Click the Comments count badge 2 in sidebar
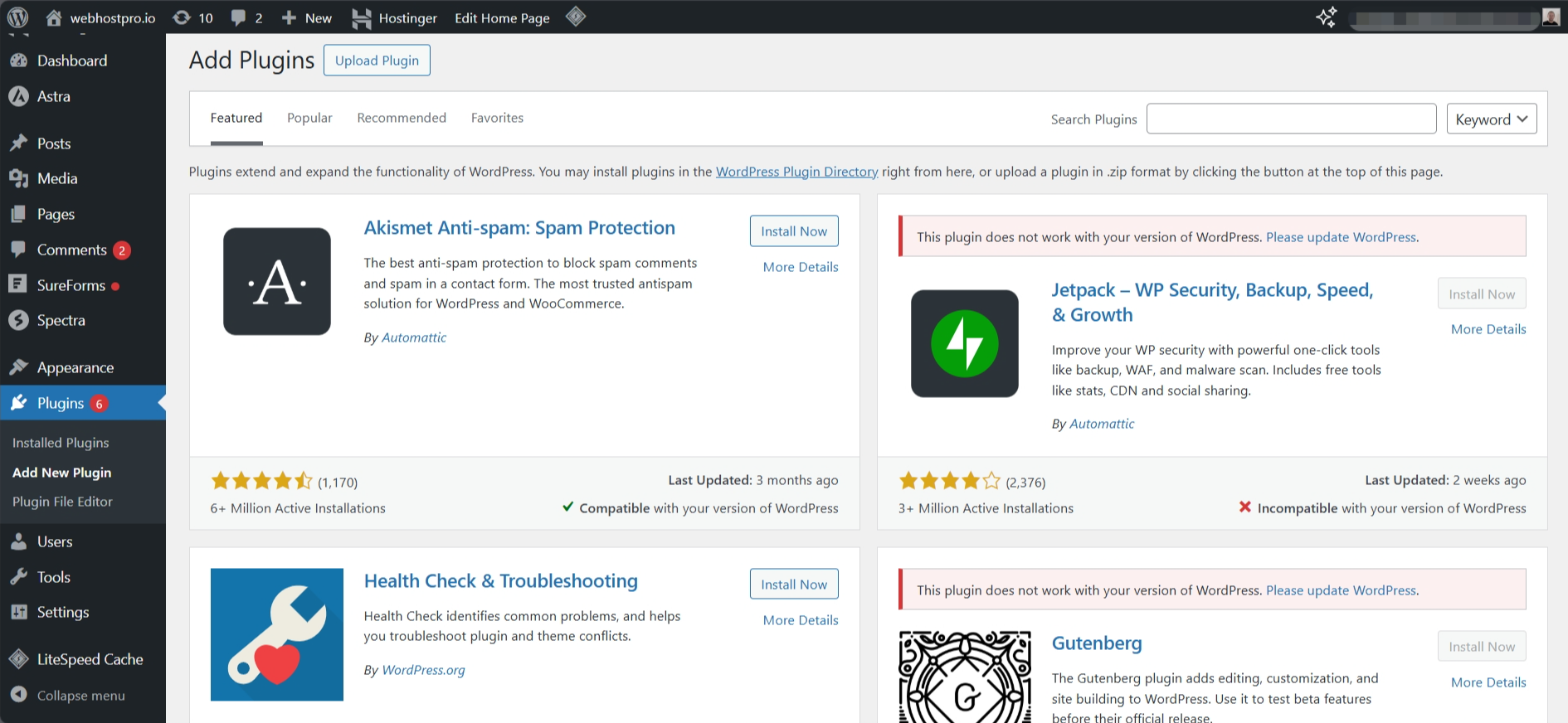The width and height of the screenshot is (1568, 723). coord(122,250)
